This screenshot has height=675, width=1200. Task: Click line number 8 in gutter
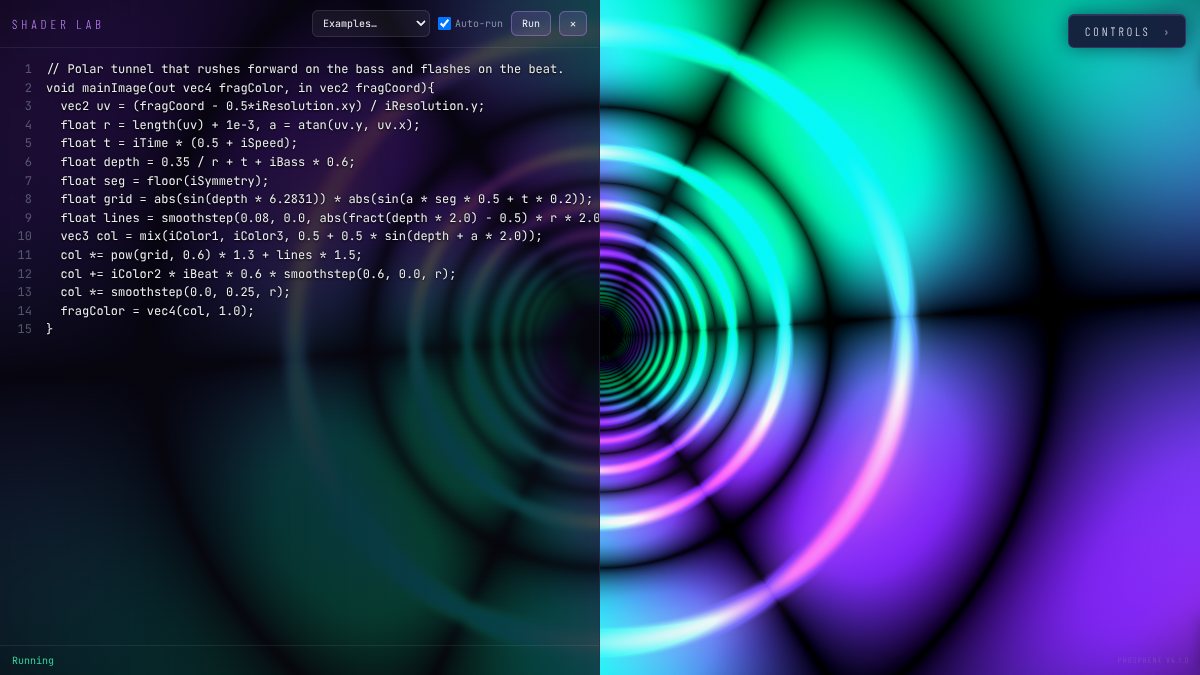click(x=28, y=199)
